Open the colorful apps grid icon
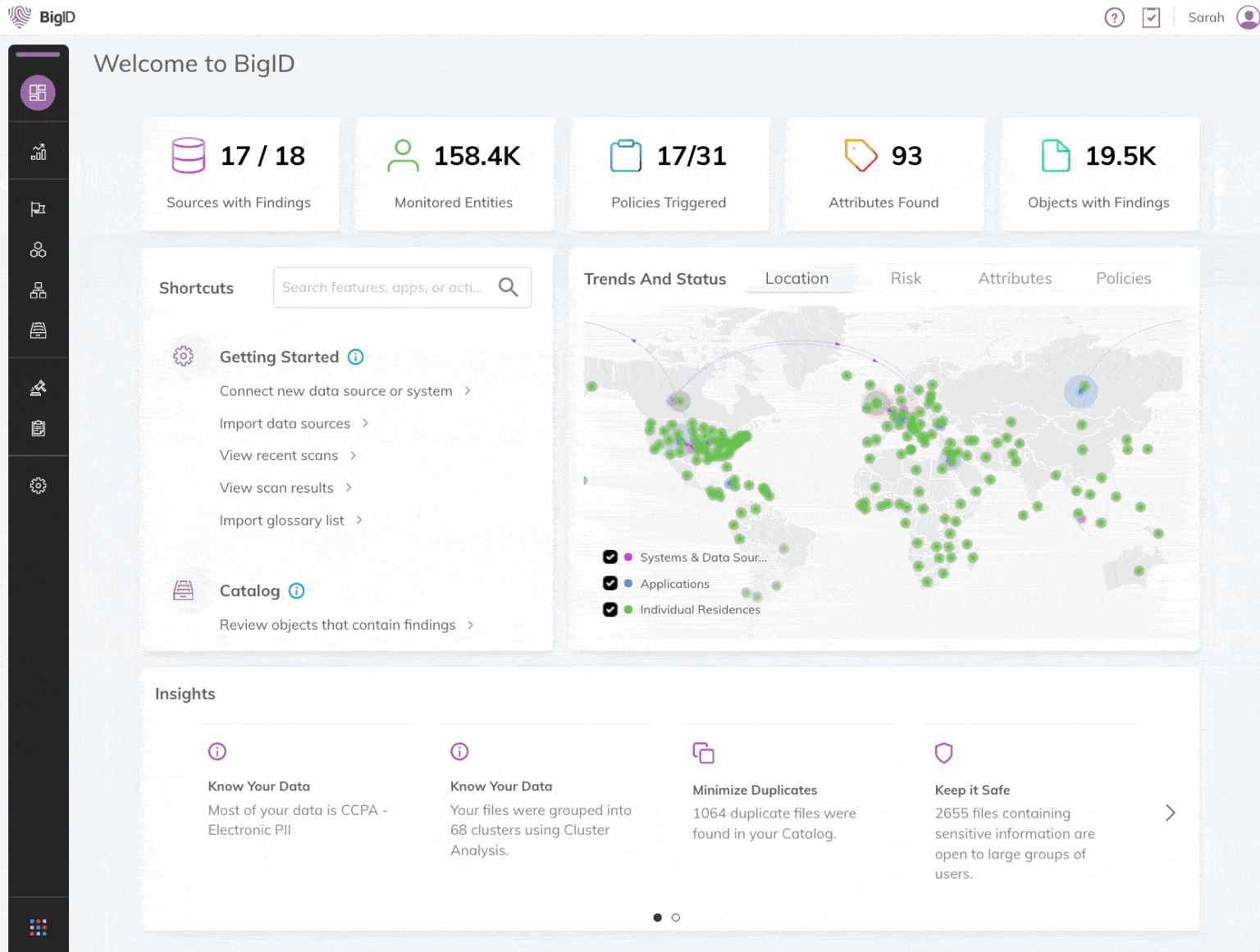The width and height of the screenshot is (1260, 952). click(38, 927)
